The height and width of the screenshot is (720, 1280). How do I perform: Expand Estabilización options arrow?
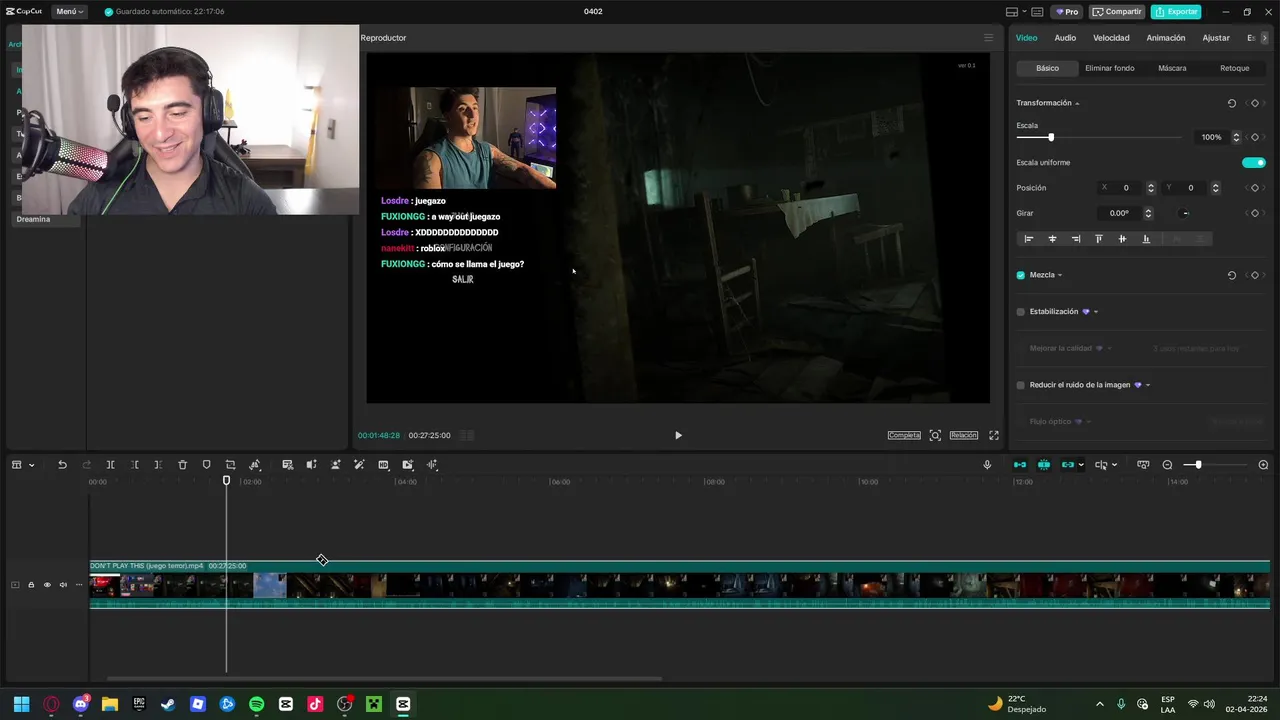[1096, 312]
